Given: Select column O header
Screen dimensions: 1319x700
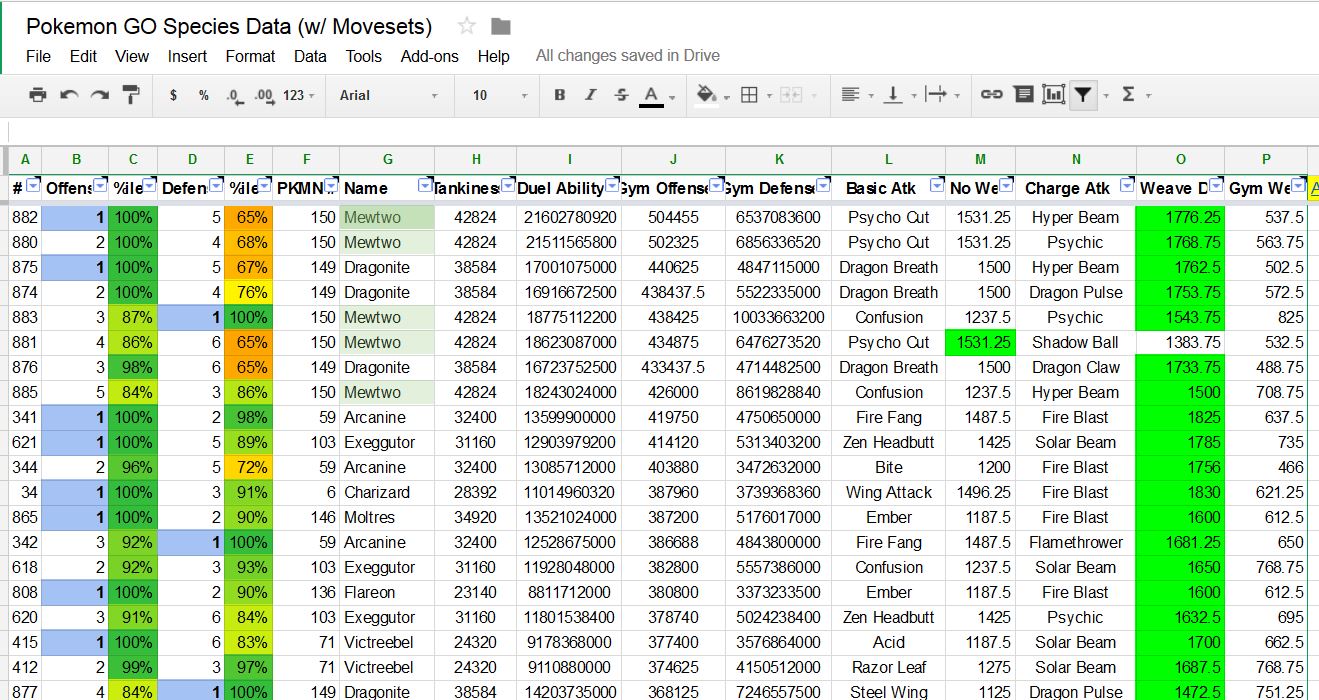Looking at the screenshot, I should click(1180, 160).
